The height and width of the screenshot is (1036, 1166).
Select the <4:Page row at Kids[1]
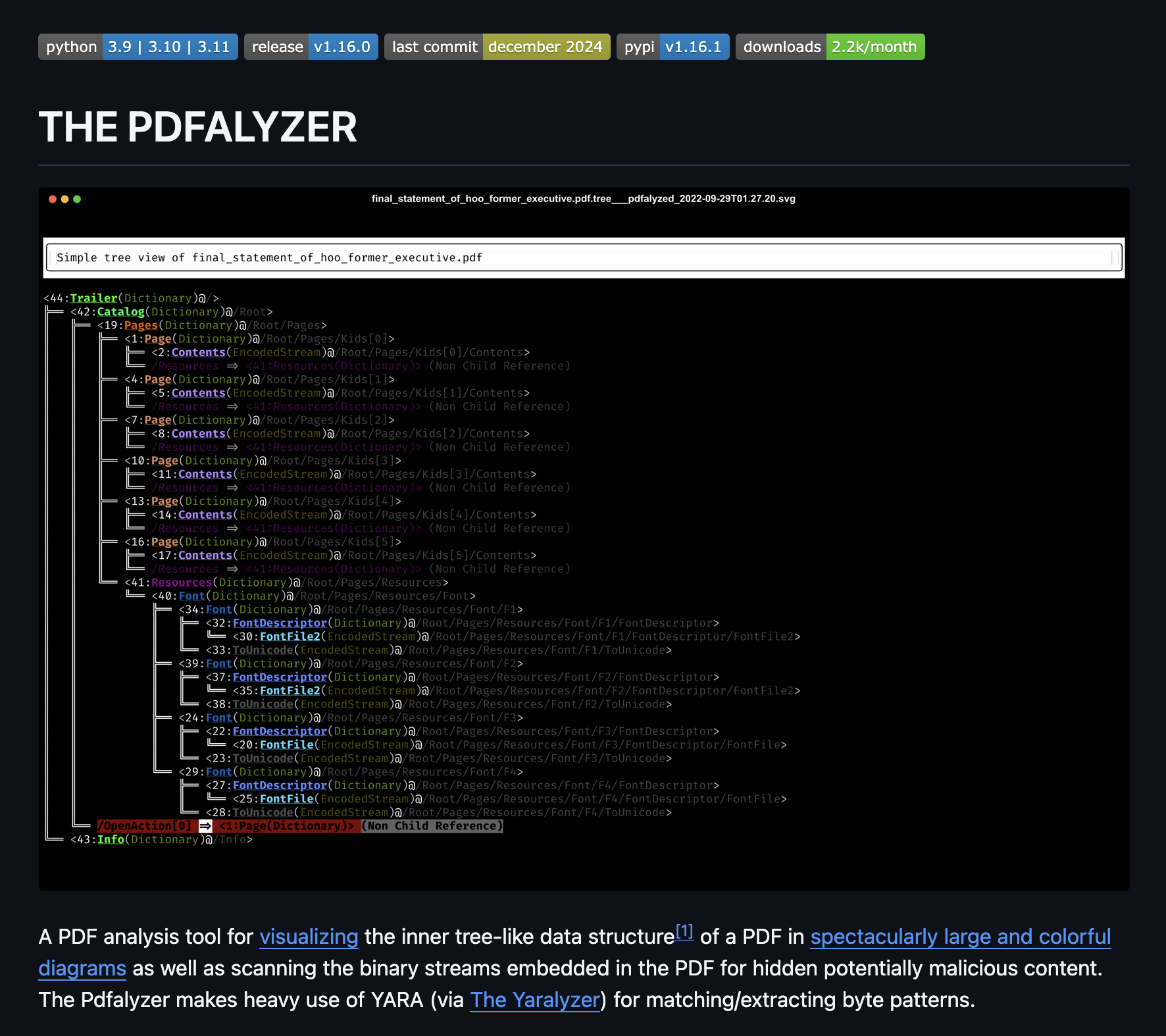260,379
